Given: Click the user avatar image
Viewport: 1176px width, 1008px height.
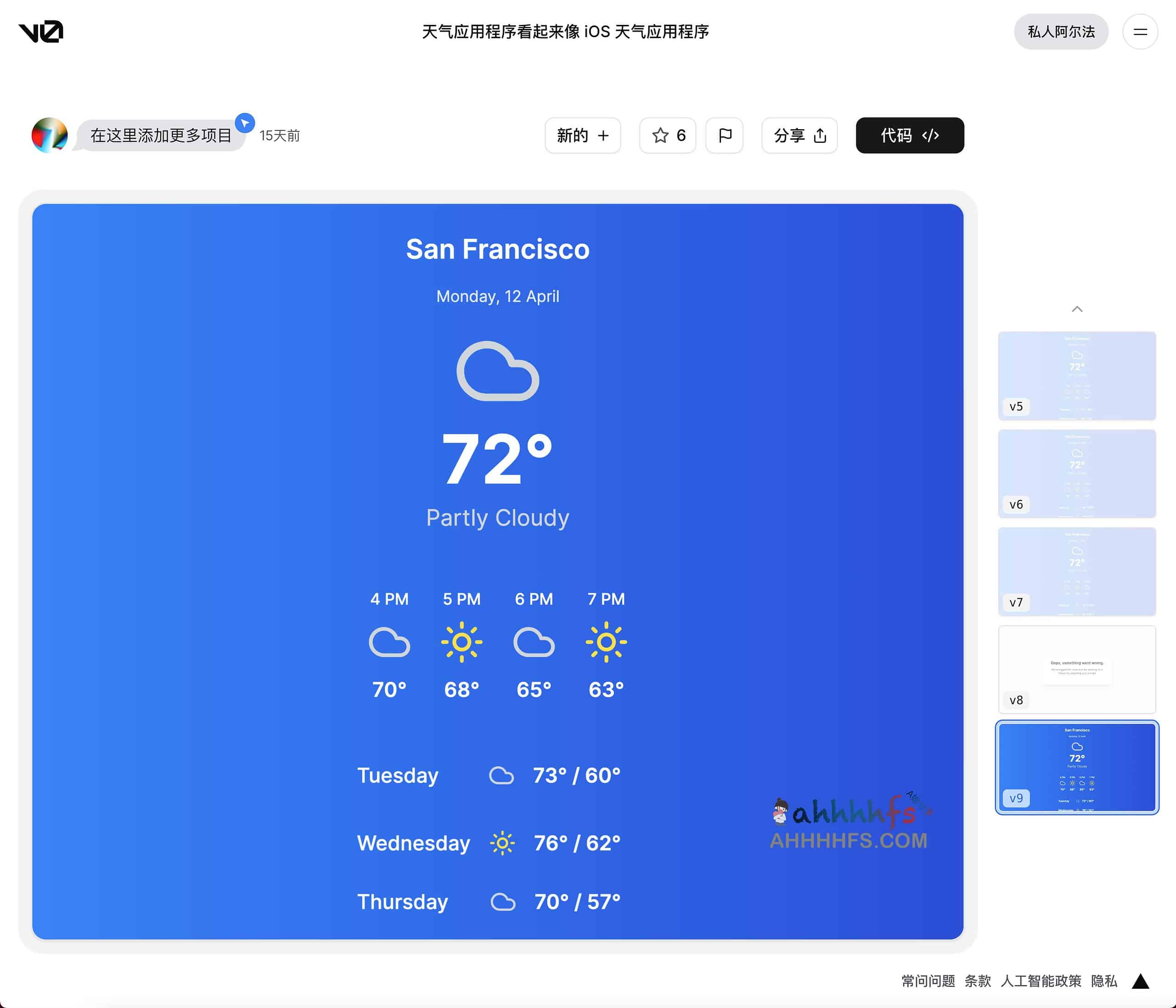Looking at the screenshot, I should (49, 135).
